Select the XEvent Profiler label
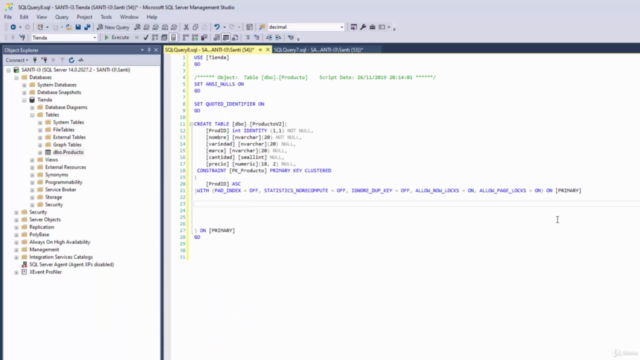Screen dimensions: 640x360 (45, 272)
